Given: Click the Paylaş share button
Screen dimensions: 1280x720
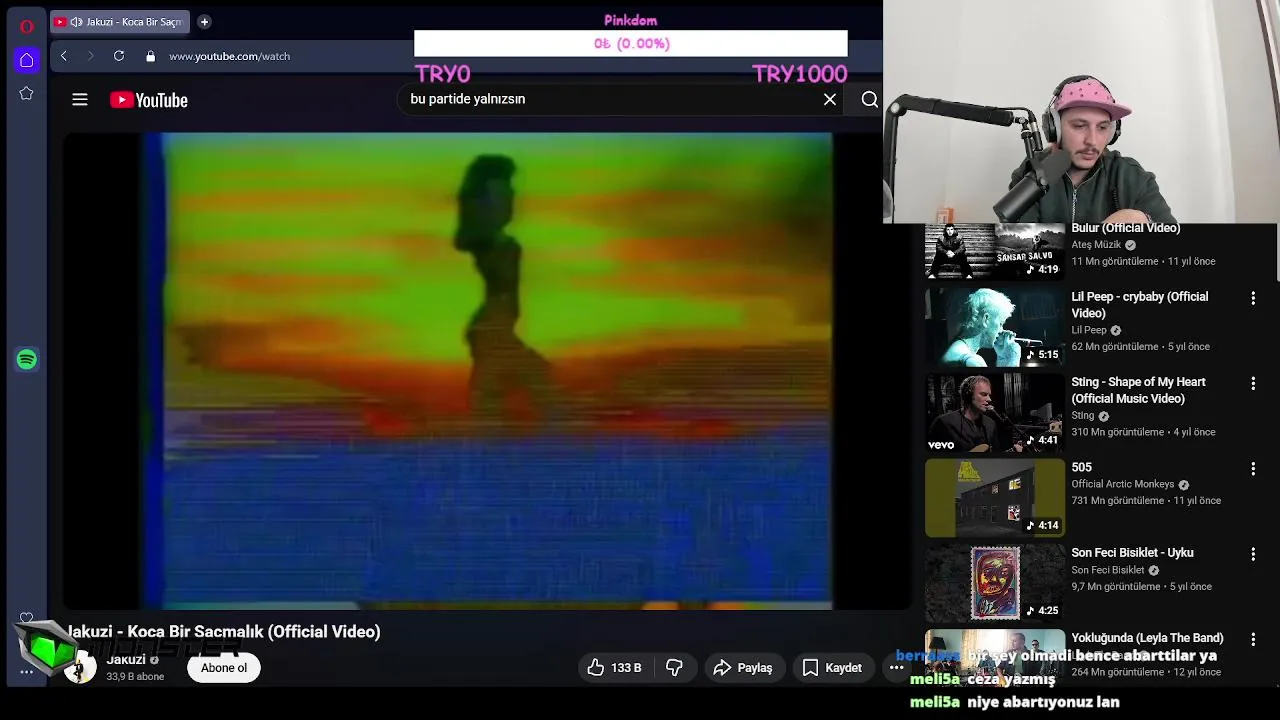Looking at the screenshot, I should pos(742,667).
